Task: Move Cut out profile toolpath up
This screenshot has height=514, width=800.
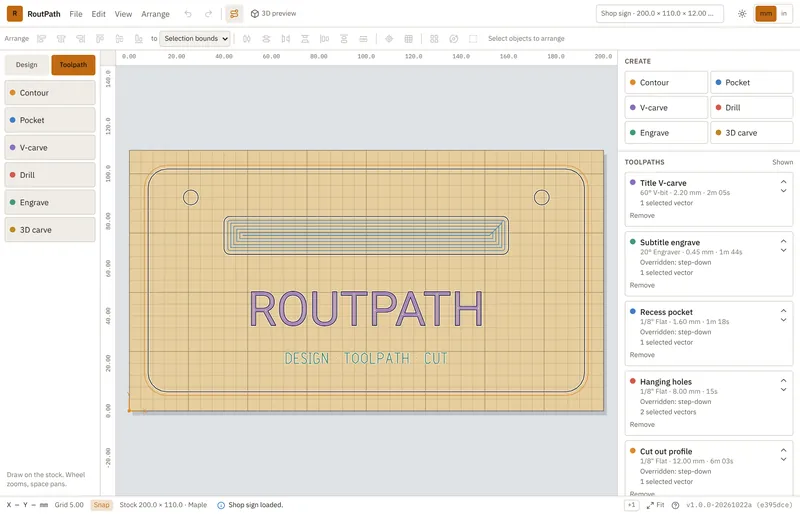Action: pyautogui.click(x=783, y=450)
